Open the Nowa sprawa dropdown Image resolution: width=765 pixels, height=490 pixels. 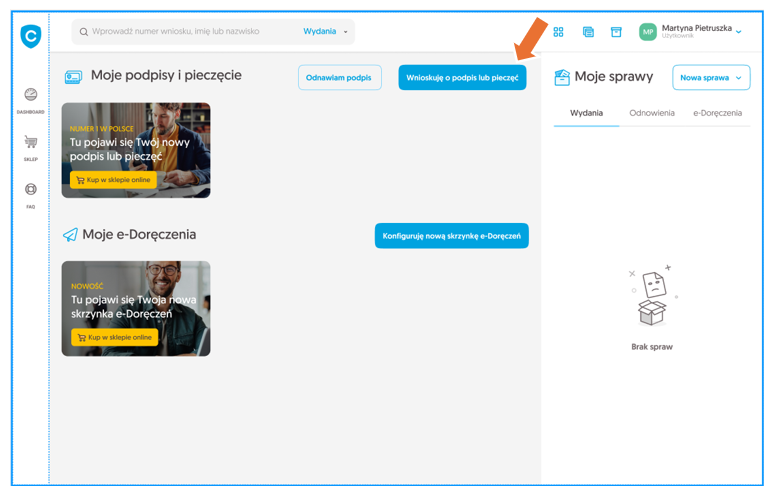[x=710, y=78]
